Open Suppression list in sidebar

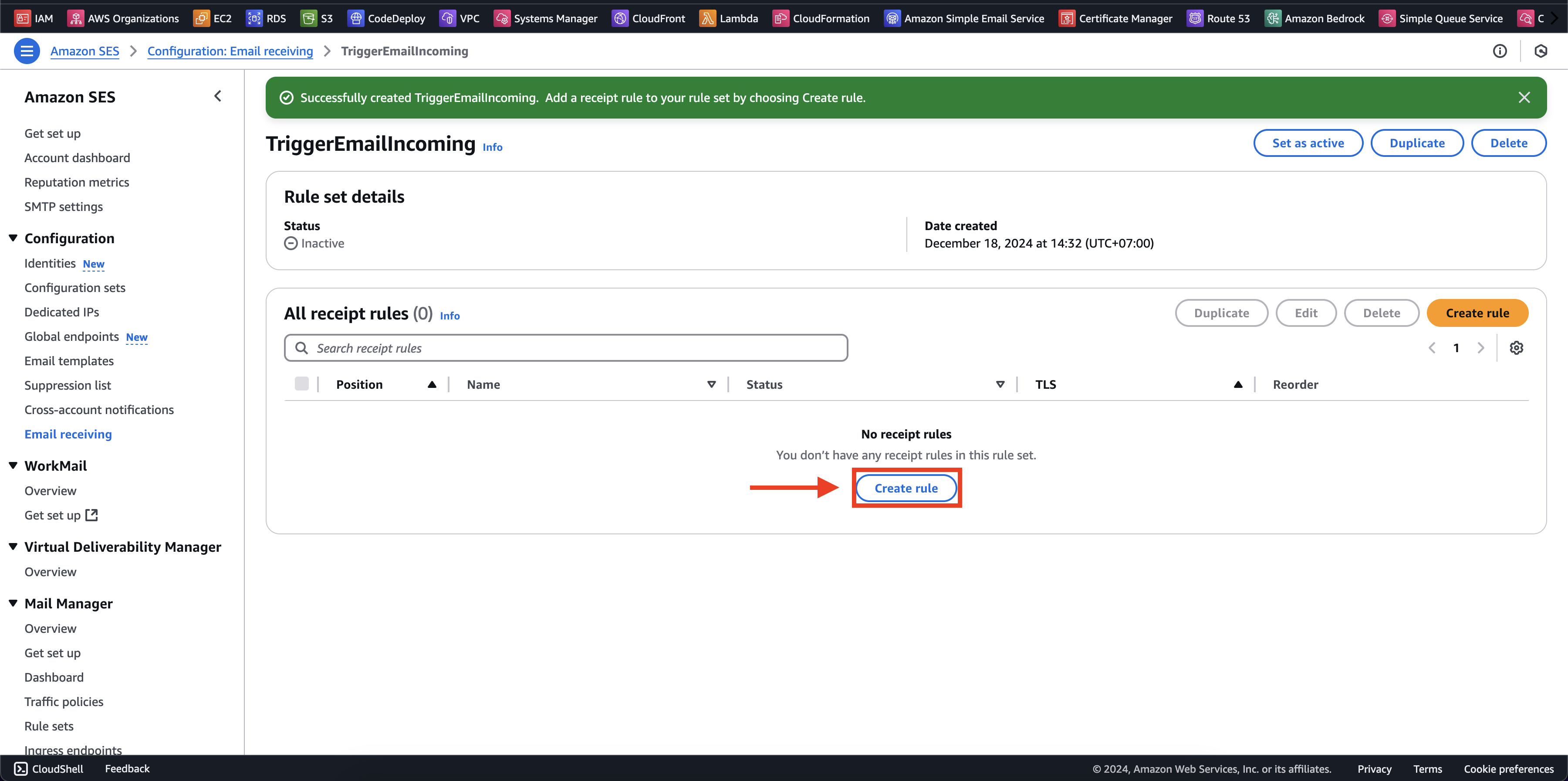[x=68, y=385]
